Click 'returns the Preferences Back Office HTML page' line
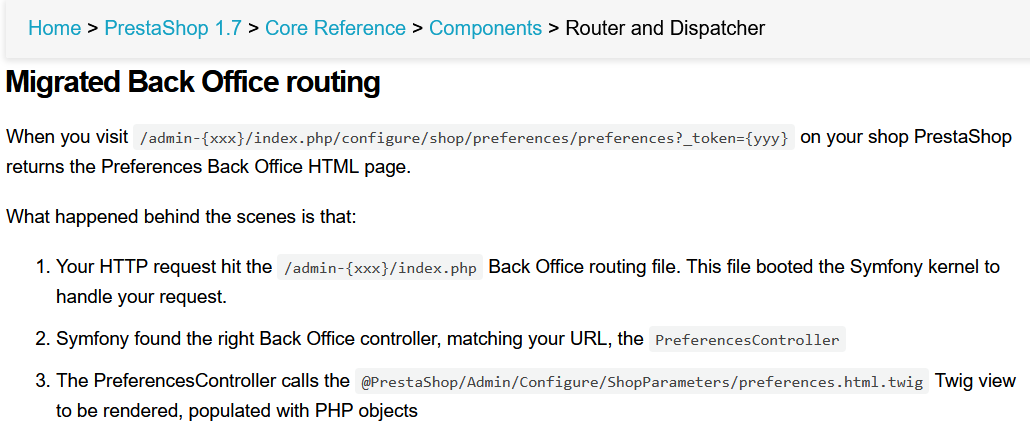 click(x=208, y=166)
